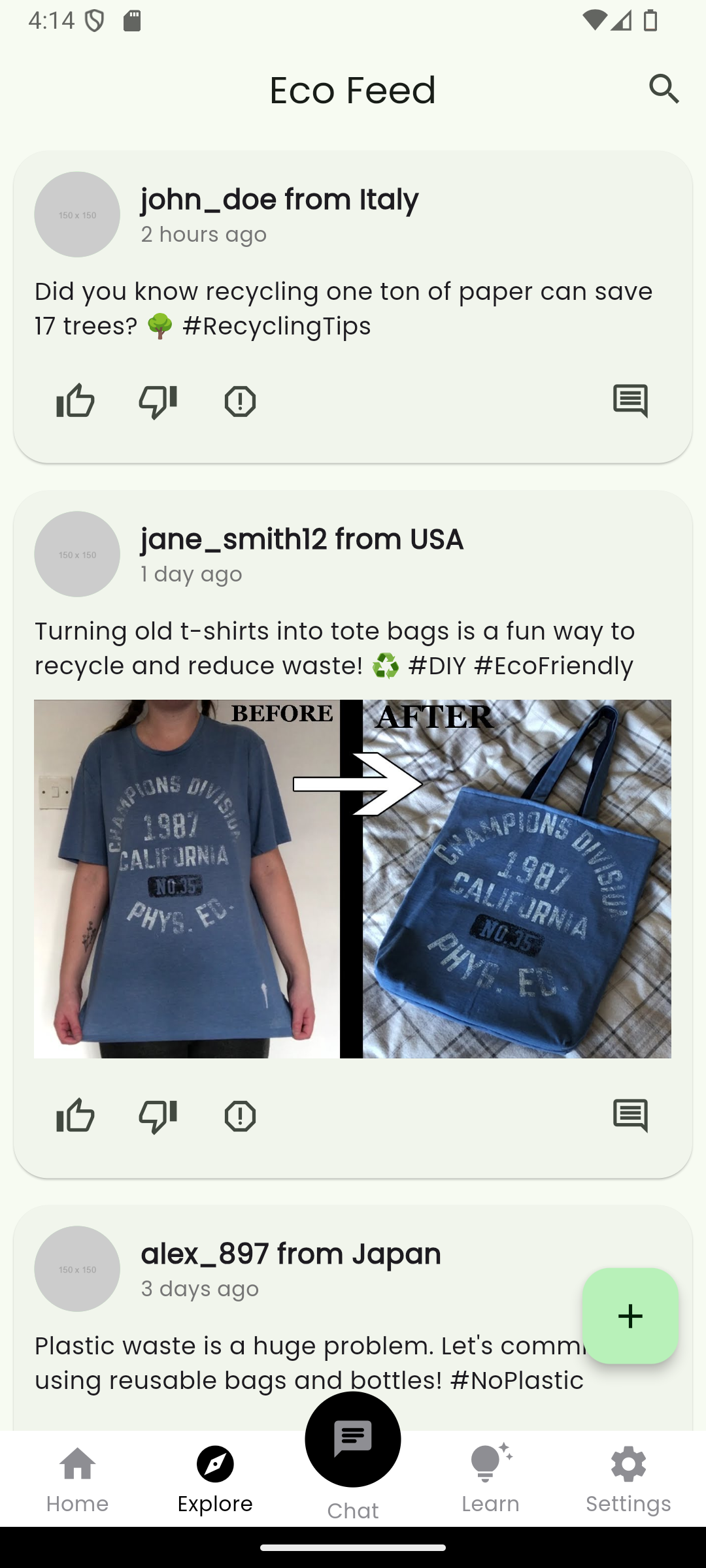The image size is (706, 1568).
Task: Go to the Learn tab
Action: pos(491,1480)
